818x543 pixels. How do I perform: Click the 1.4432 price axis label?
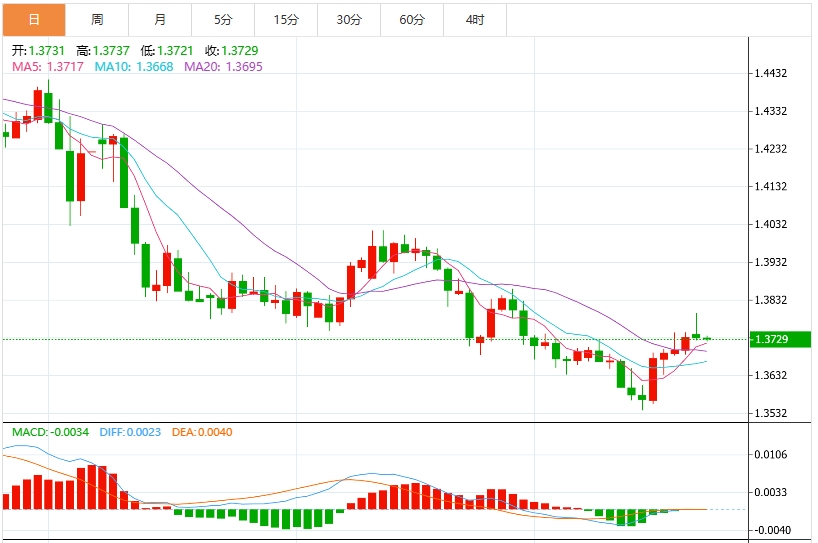(771, 73)
